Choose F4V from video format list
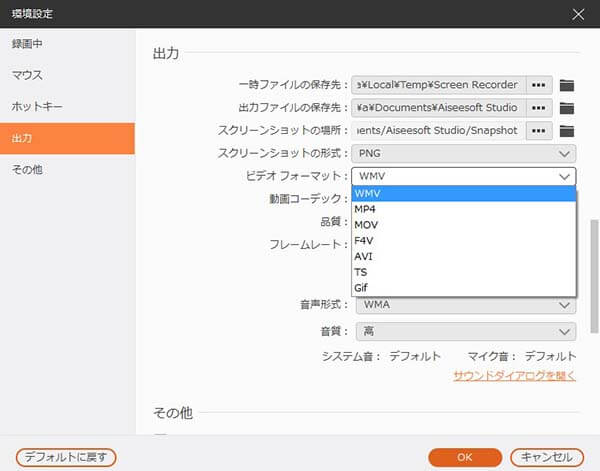This screenshot has width=600, height=471. [x=463, y=241]
